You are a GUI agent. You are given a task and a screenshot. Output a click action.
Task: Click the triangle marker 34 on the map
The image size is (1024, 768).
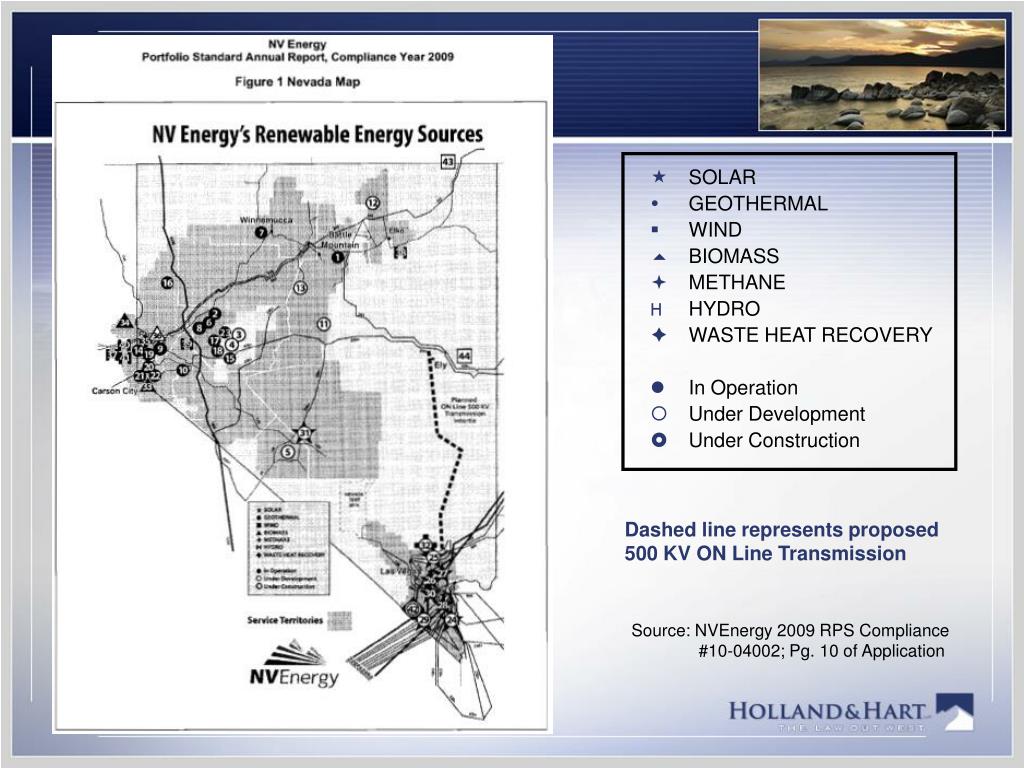(x=125, y=321)
